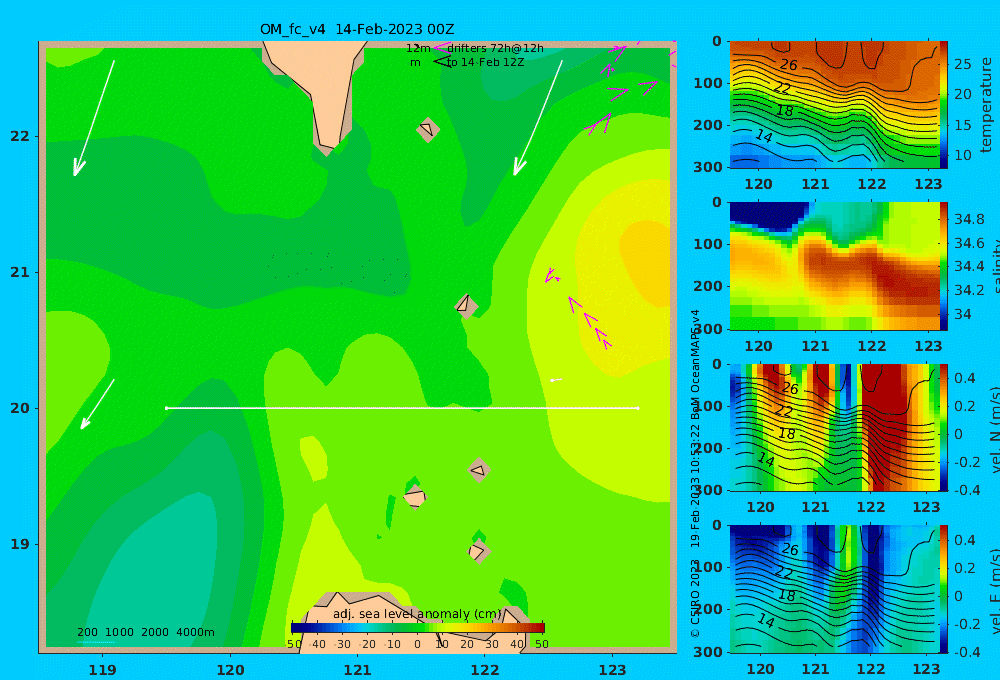Click latitude label 20 on main map
Image resolution: width=1000 pixels, height=680 pixels.
tap(20, 408)
